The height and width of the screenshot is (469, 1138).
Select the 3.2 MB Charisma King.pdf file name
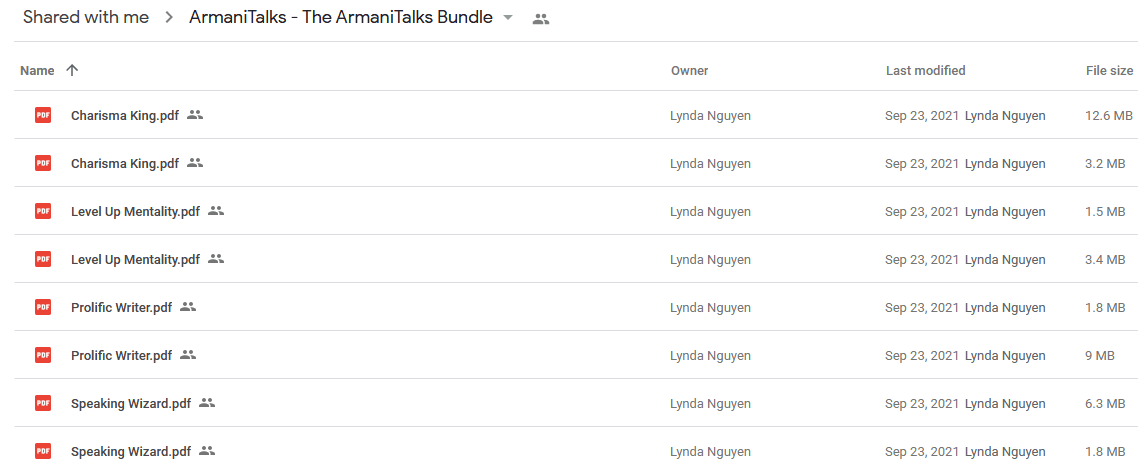[x=125, y=163]
